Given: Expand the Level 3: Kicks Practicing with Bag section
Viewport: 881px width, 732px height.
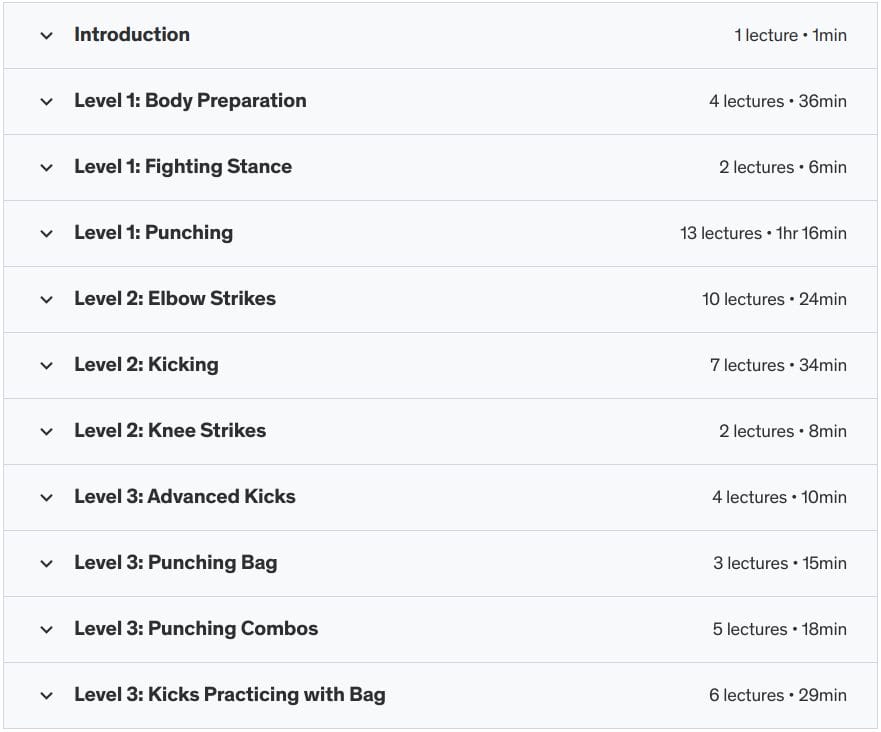Looking at the screenshot, I should [46, 695].
